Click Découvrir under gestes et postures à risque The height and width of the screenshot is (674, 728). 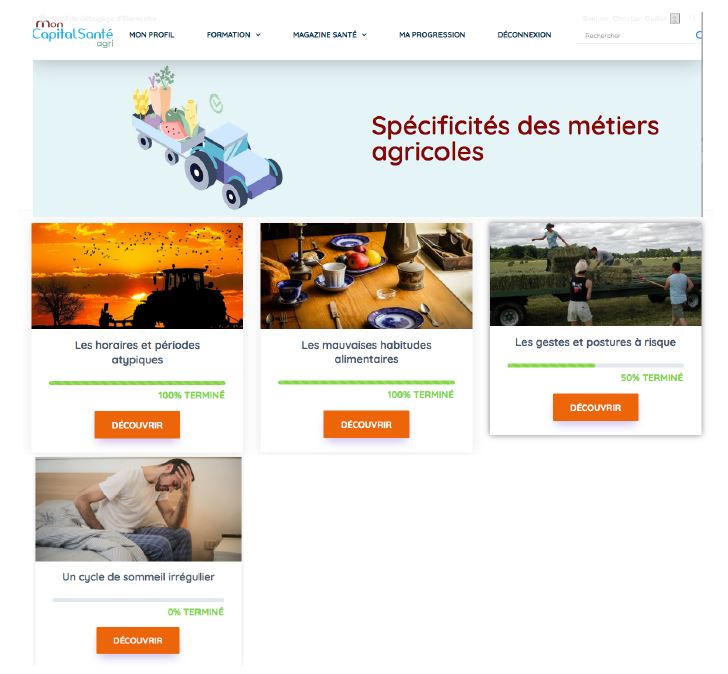pyautogui.click(x=596, y=408)
